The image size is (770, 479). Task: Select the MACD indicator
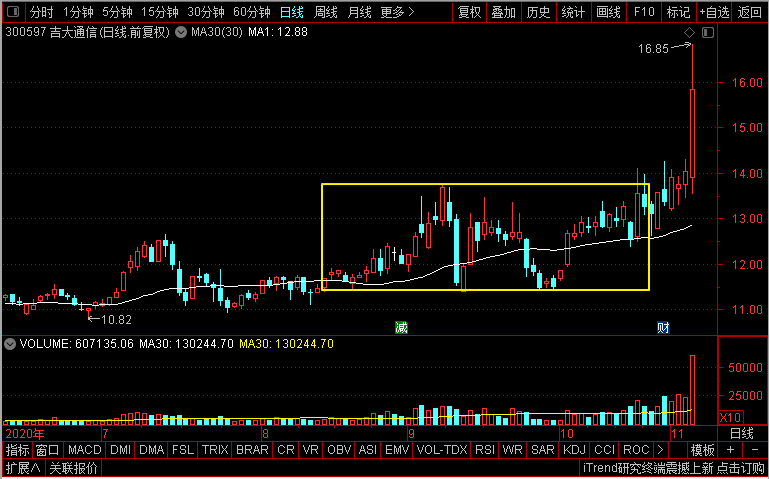click(85, 450)
